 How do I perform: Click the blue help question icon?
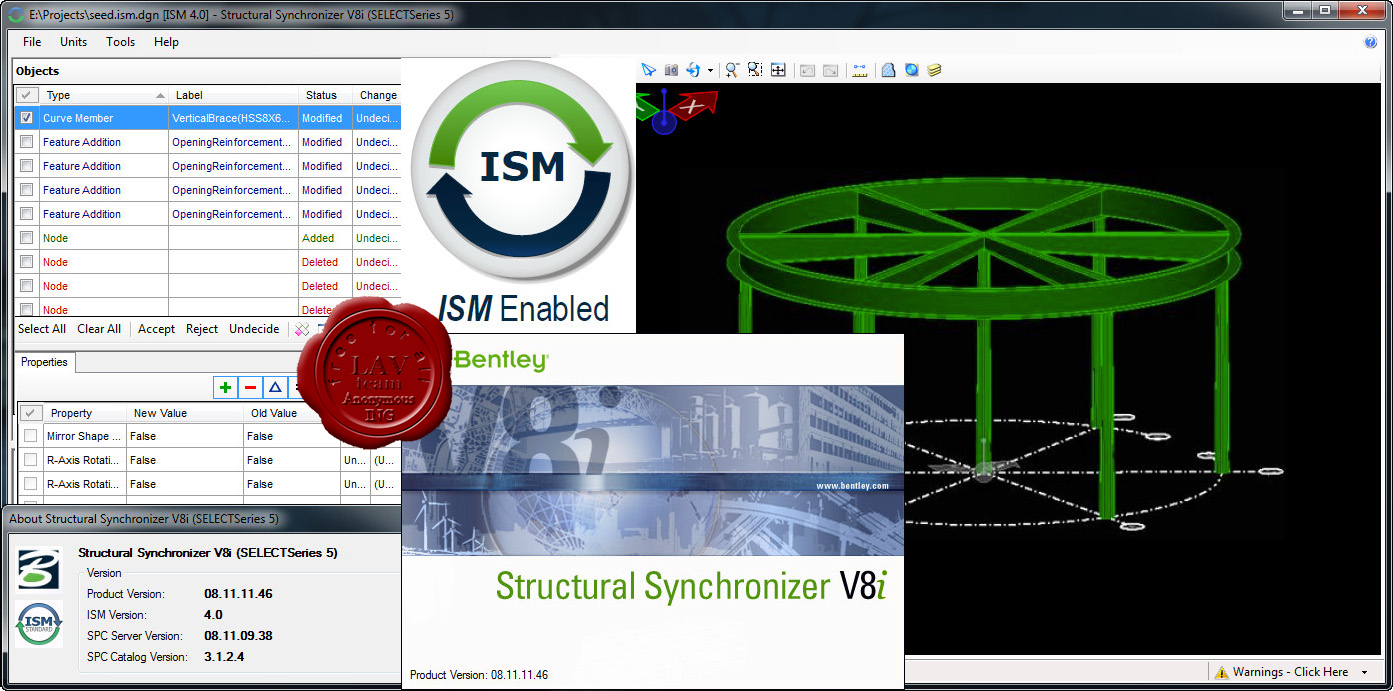coord(1370,42)
